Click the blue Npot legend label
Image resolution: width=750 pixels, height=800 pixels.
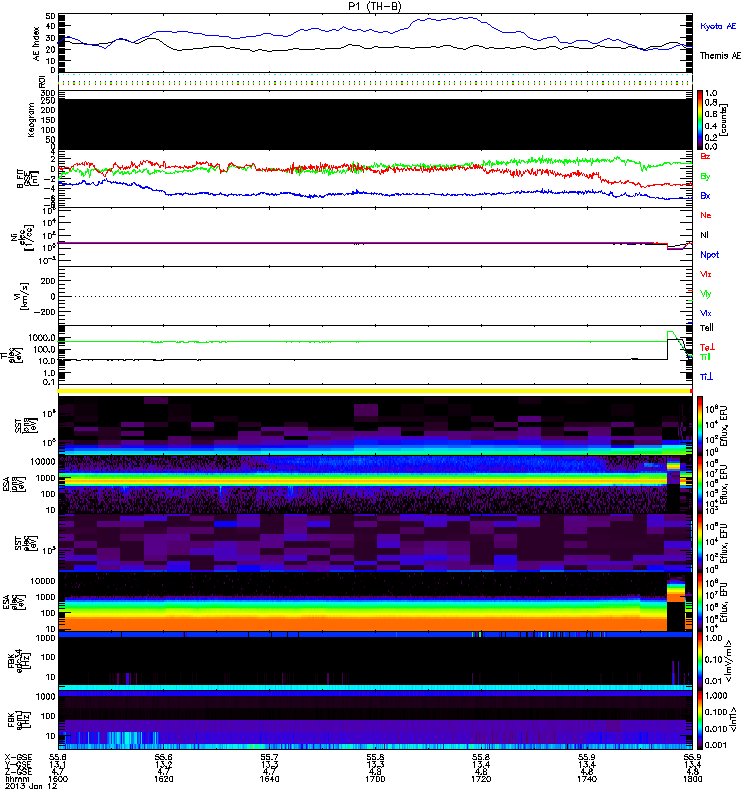pyautogui.click(x=708, y=254)
